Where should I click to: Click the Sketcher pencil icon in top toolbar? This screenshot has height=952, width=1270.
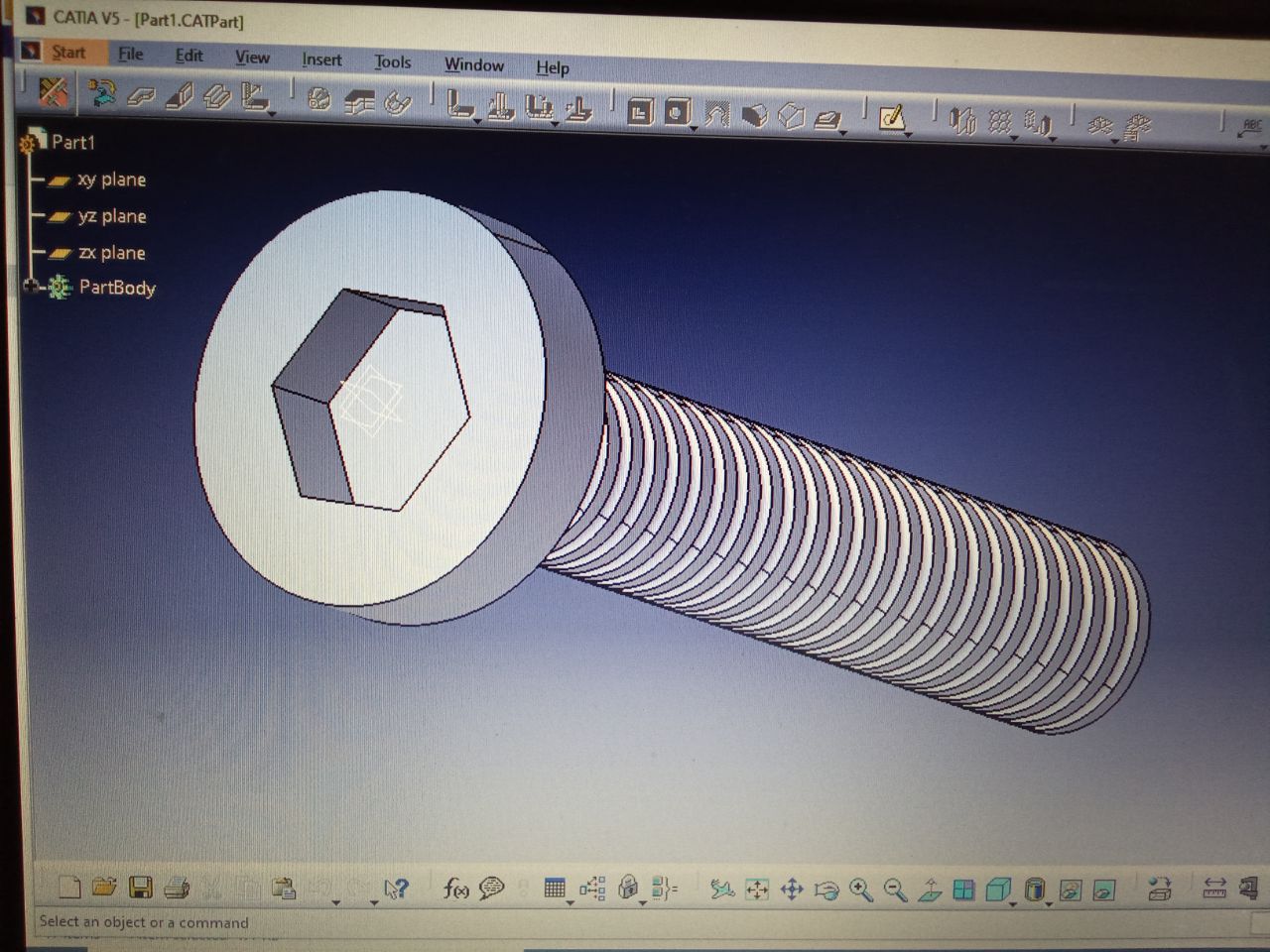point(892,117)
